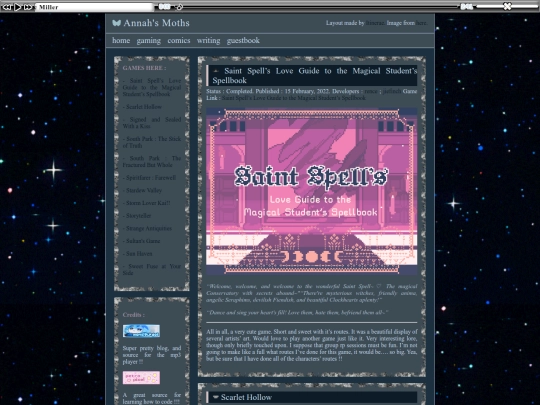Jump to Storm Lover Kai!! in sidebar

[146, 203]
